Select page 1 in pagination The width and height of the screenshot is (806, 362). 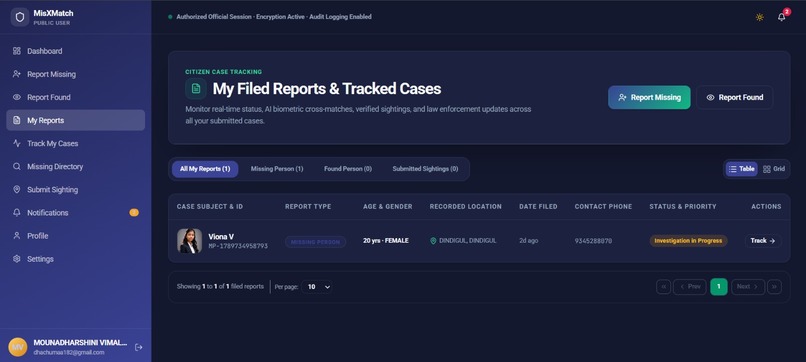pos(719,286)
